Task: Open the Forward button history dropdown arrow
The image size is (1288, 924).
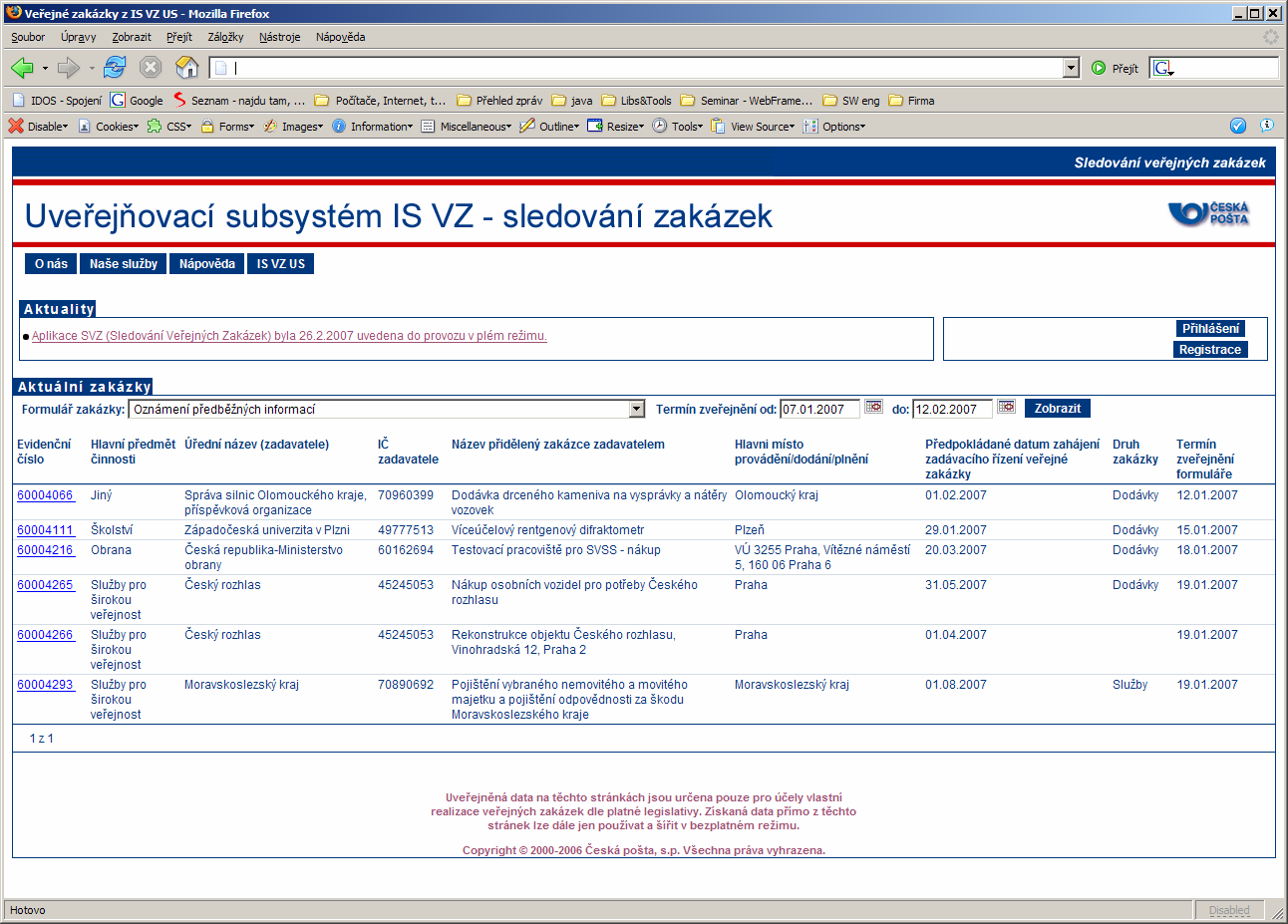Action: [x=91, y=69]
